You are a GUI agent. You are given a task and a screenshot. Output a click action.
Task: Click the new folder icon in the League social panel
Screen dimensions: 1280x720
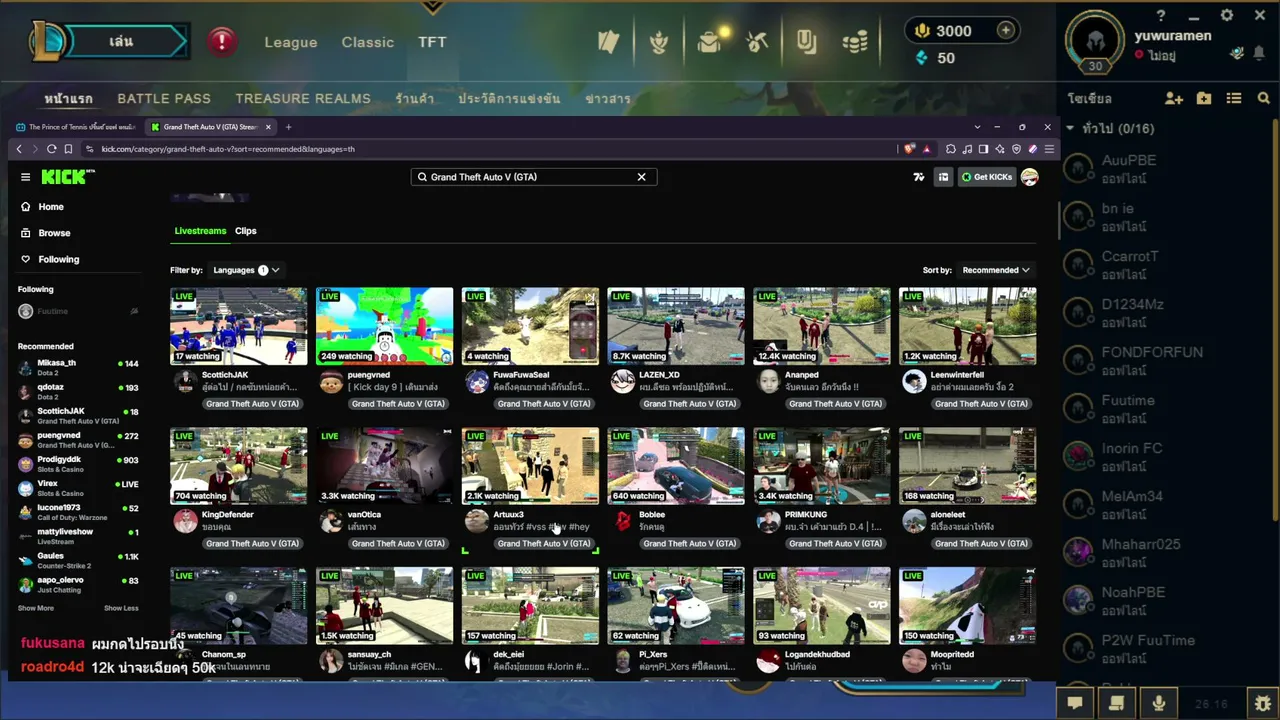[1204, 98]
